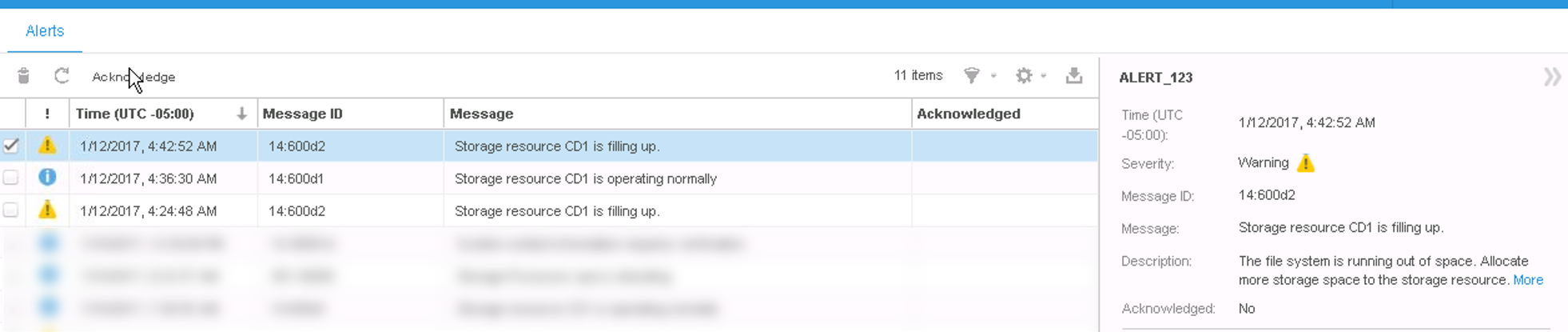Check the 4:36:30 AM alert checkbox
Image resolution: width=1568 pixels, height=332 pixels.
11,178
